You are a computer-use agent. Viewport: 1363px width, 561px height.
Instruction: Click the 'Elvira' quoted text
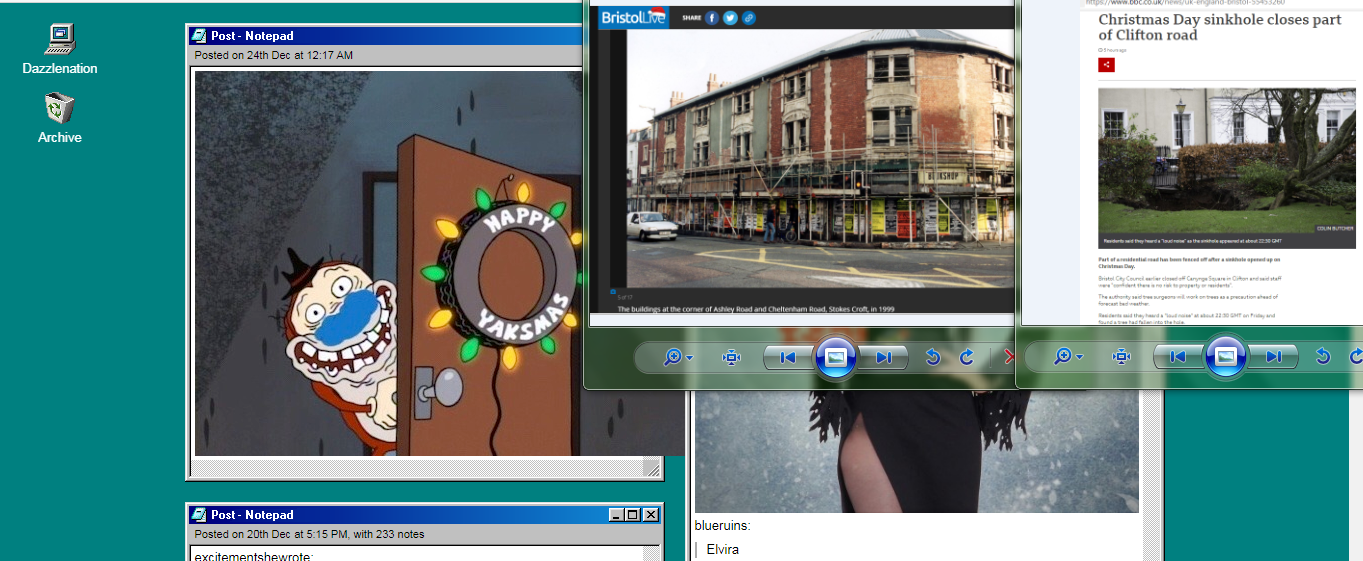(723, 549)
